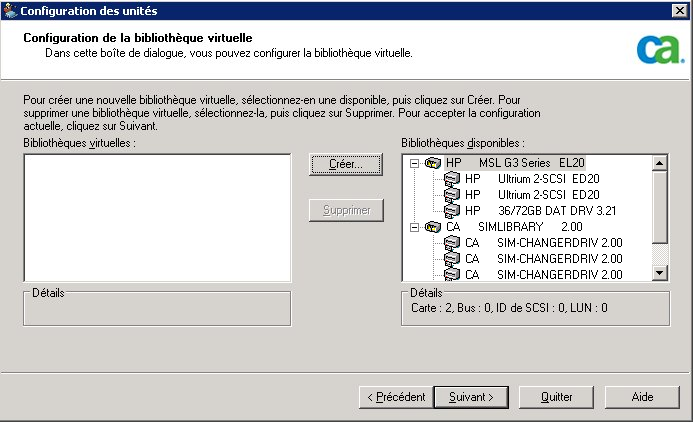Click inside the Bibliothèques virtuelles list box
The width and height of the screenshot is (693, 422).
156,218
